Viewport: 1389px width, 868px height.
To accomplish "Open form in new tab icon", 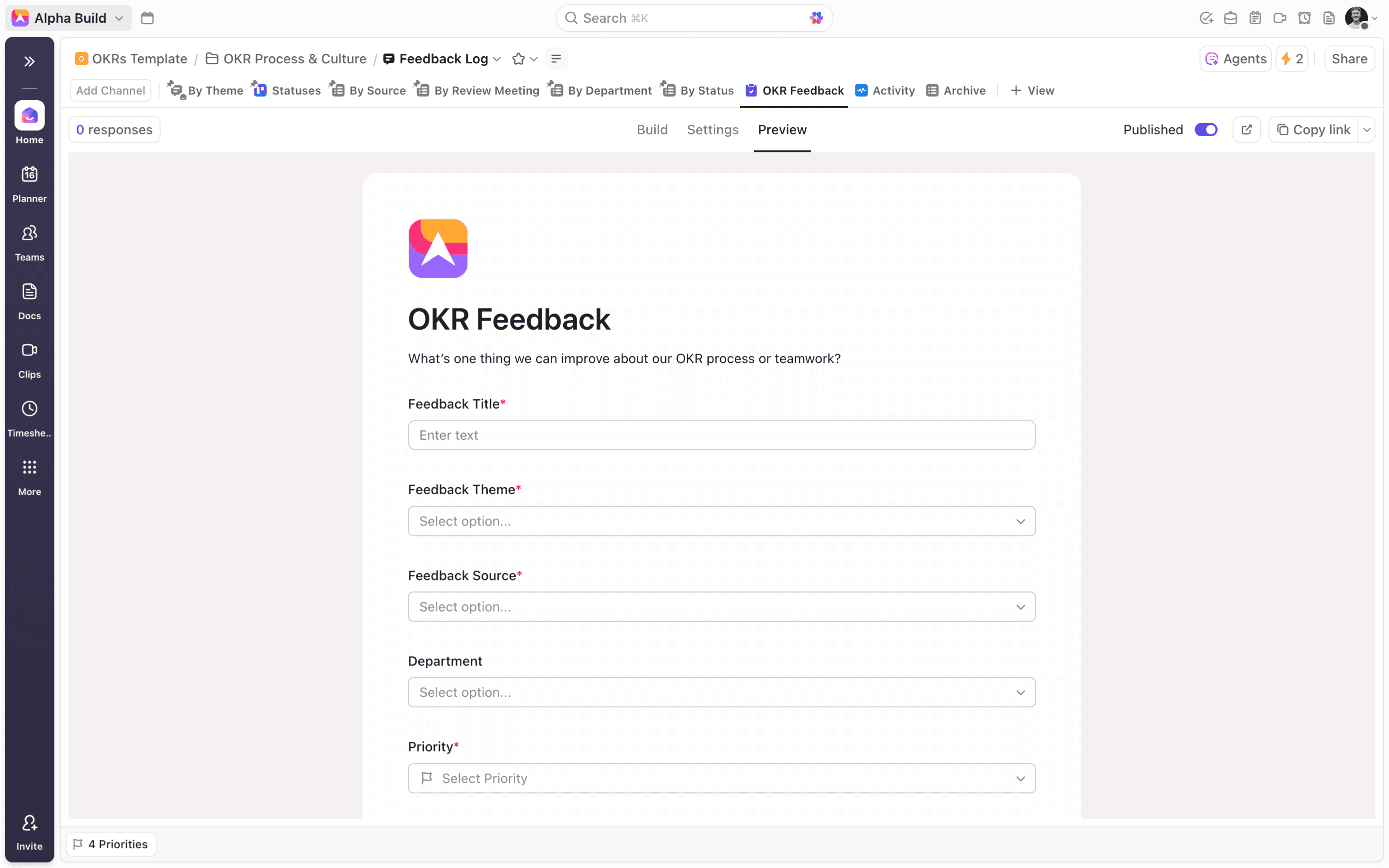I will tap(1246, 130).
